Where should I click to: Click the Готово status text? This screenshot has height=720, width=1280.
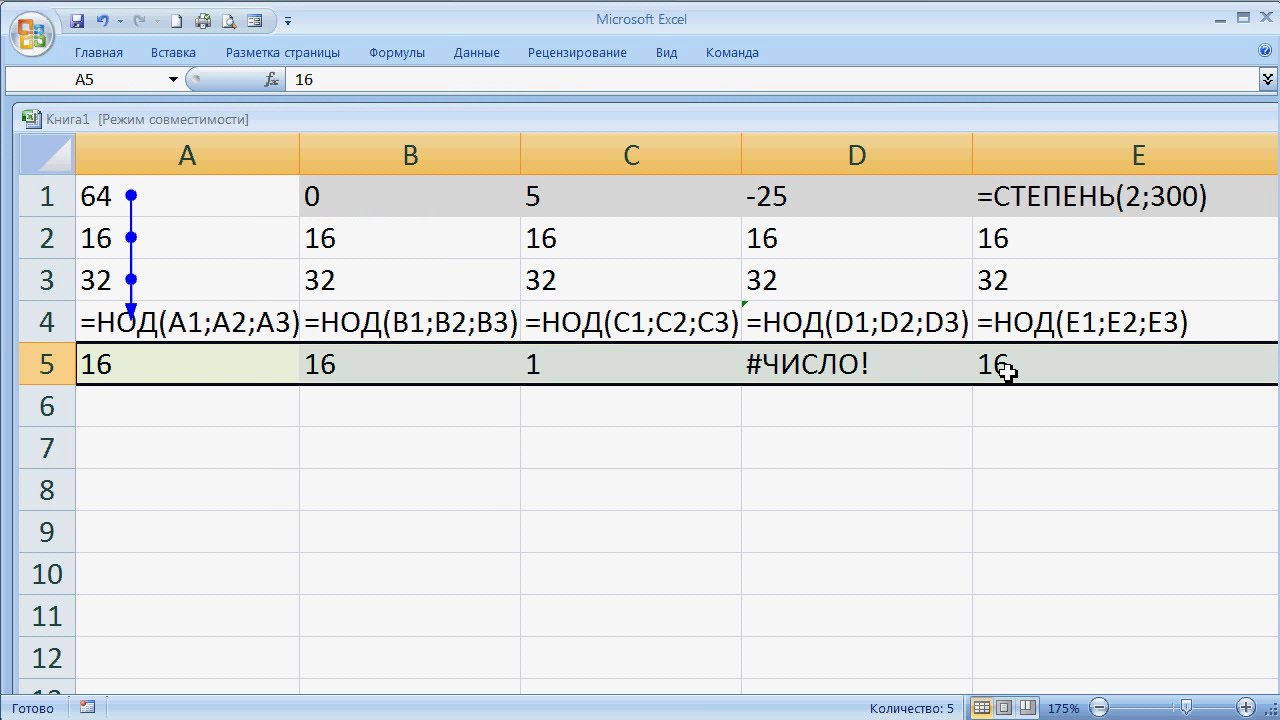tap(33, 708)
